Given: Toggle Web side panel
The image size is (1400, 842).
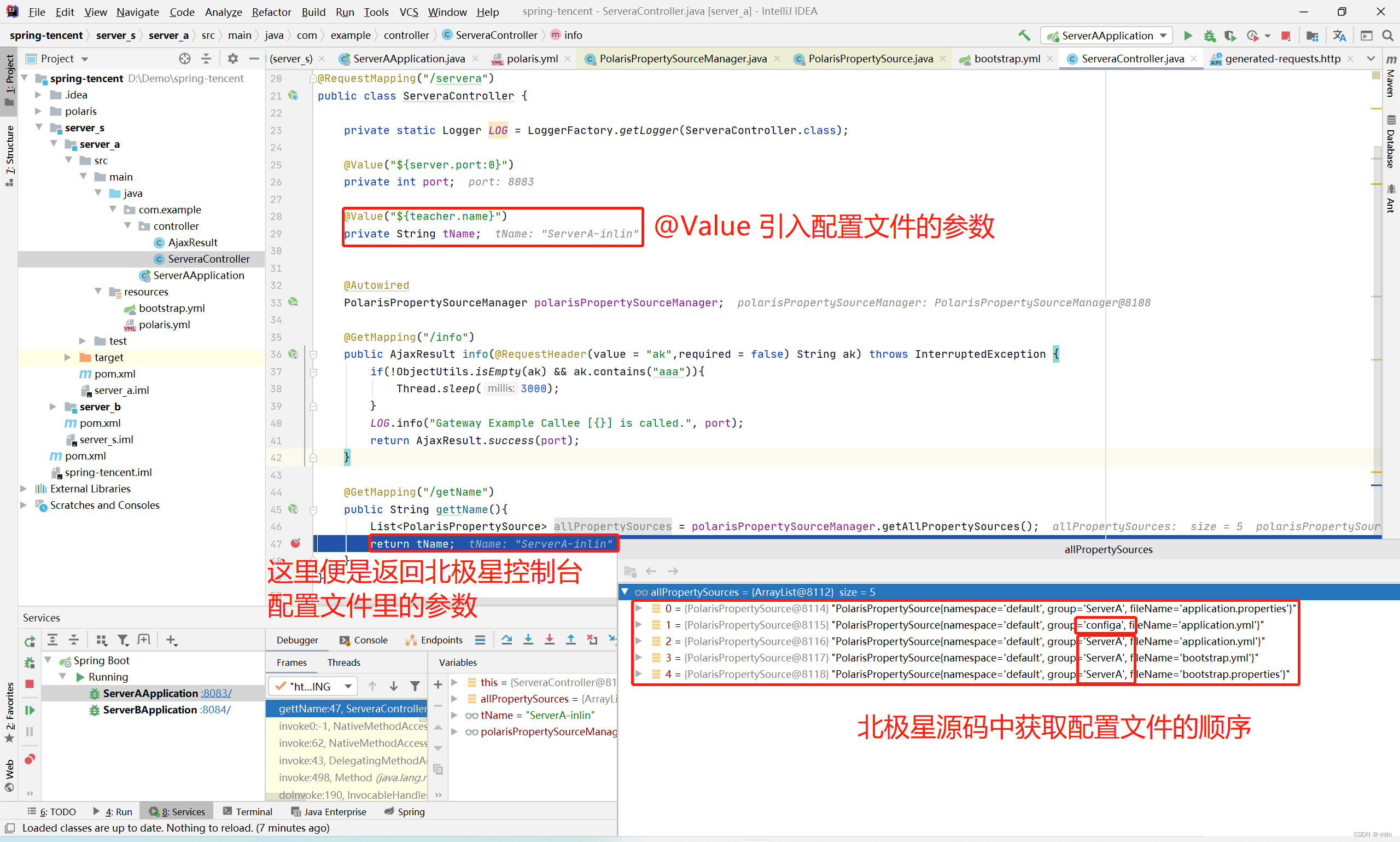Looking at the screenshot, I should 10,776.
